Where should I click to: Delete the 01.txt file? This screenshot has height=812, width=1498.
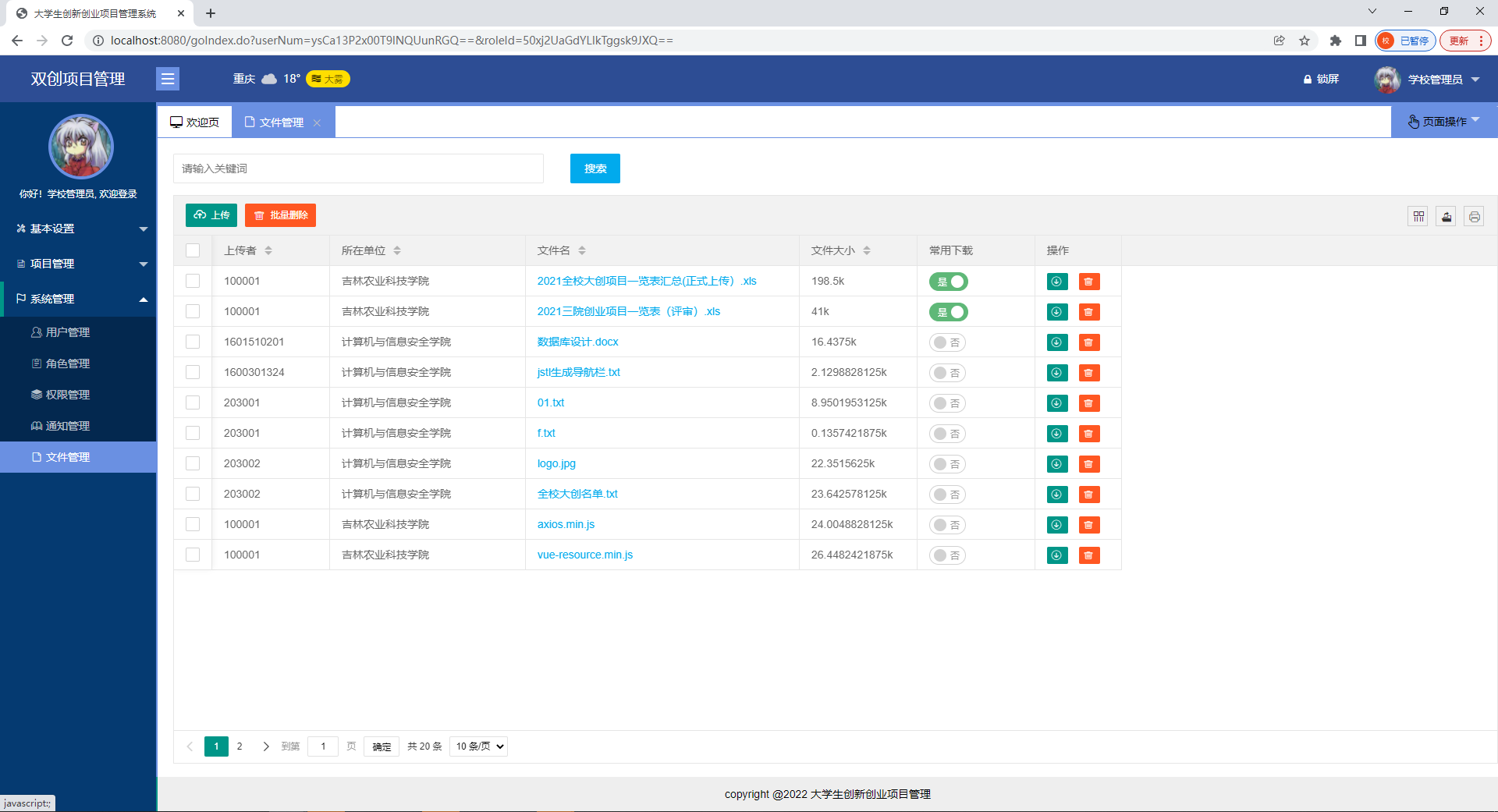[1089, 403]
